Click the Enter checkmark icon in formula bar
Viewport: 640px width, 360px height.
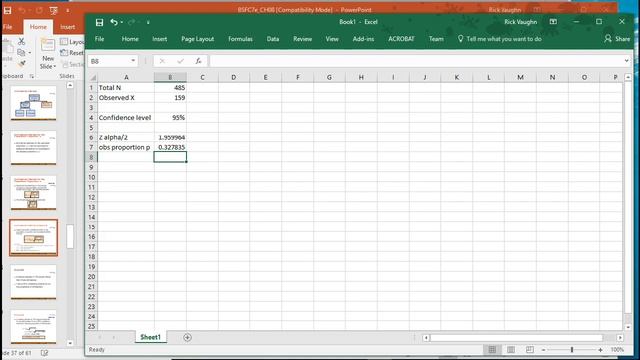click(180, 61)
